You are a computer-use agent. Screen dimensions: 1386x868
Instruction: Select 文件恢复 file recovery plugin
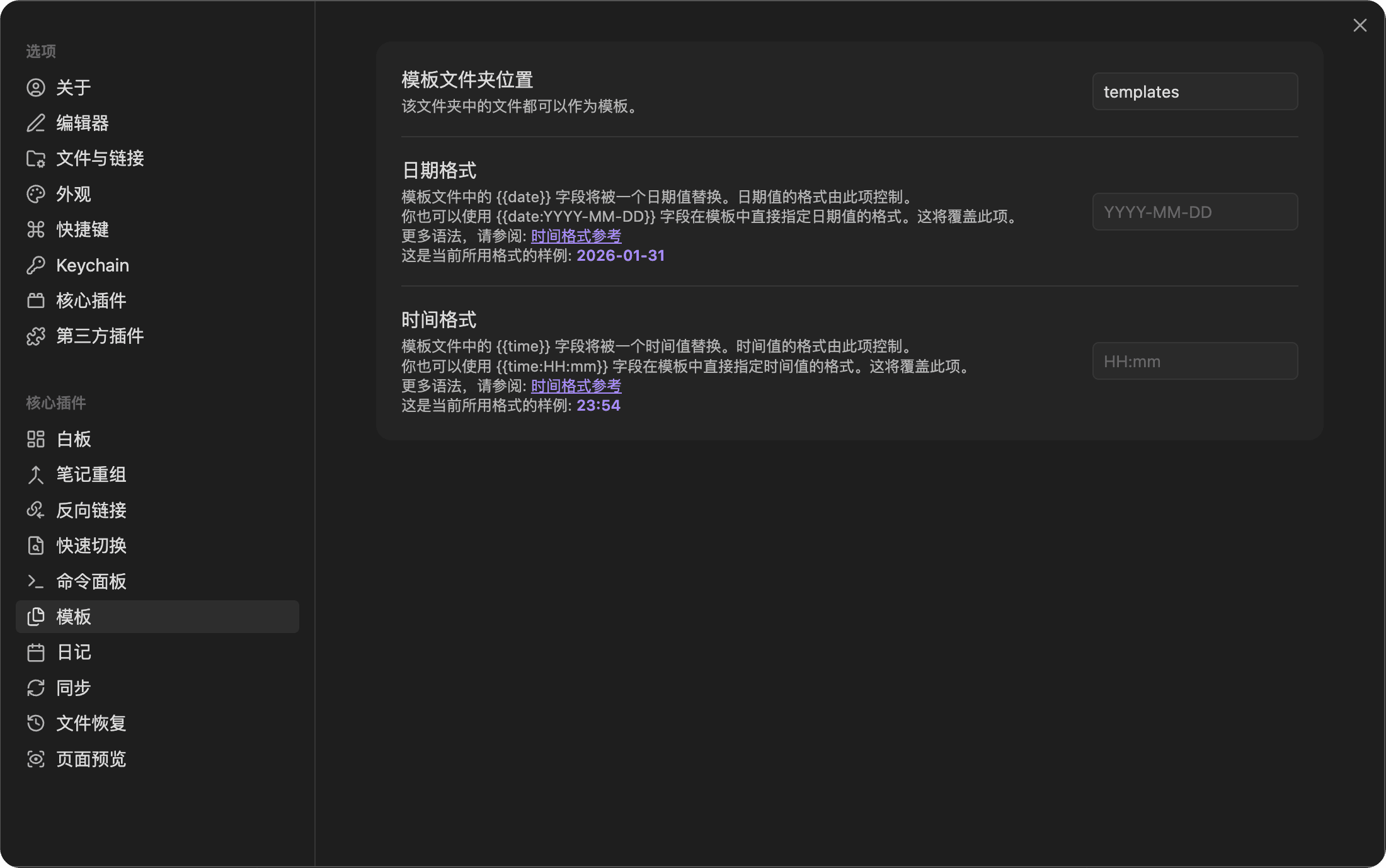pyautogui.click(x=90, y=723)
